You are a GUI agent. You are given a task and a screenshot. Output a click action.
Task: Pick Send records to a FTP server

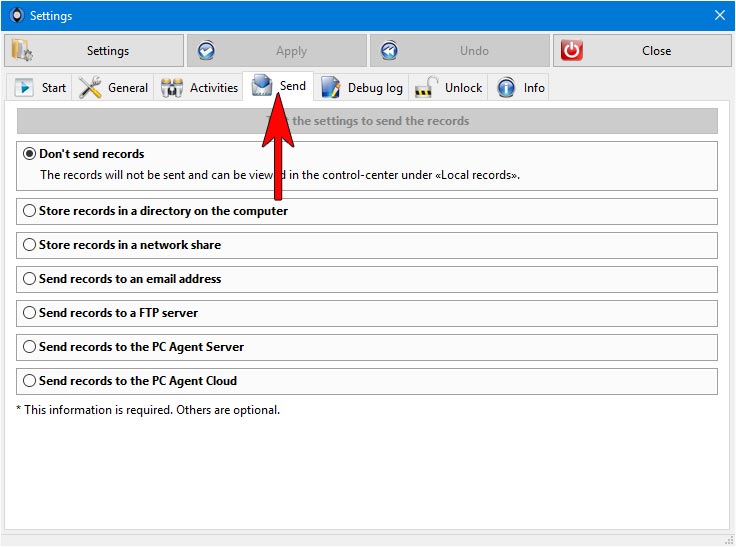click(x=30, y=313)
